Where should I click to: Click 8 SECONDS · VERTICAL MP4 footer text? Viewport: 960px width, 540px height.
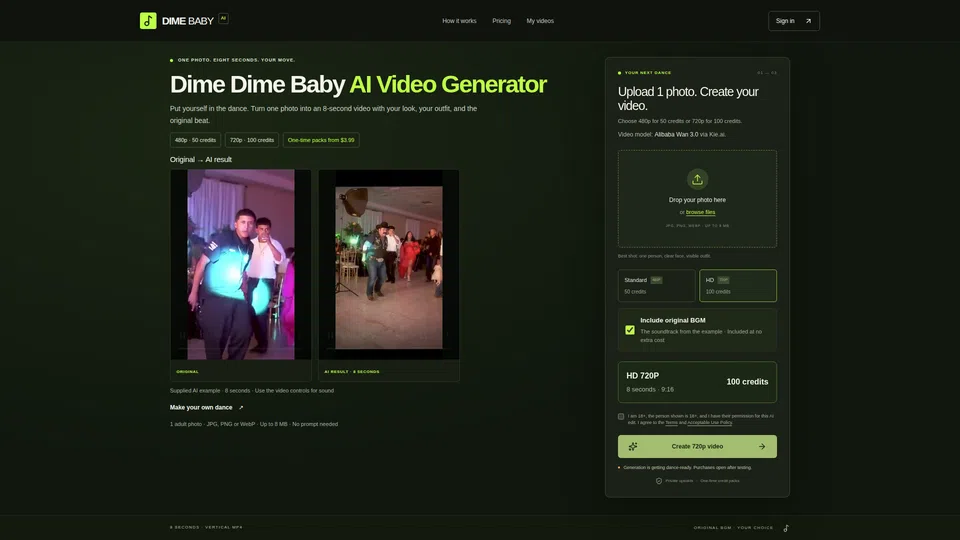pos(206,527)
